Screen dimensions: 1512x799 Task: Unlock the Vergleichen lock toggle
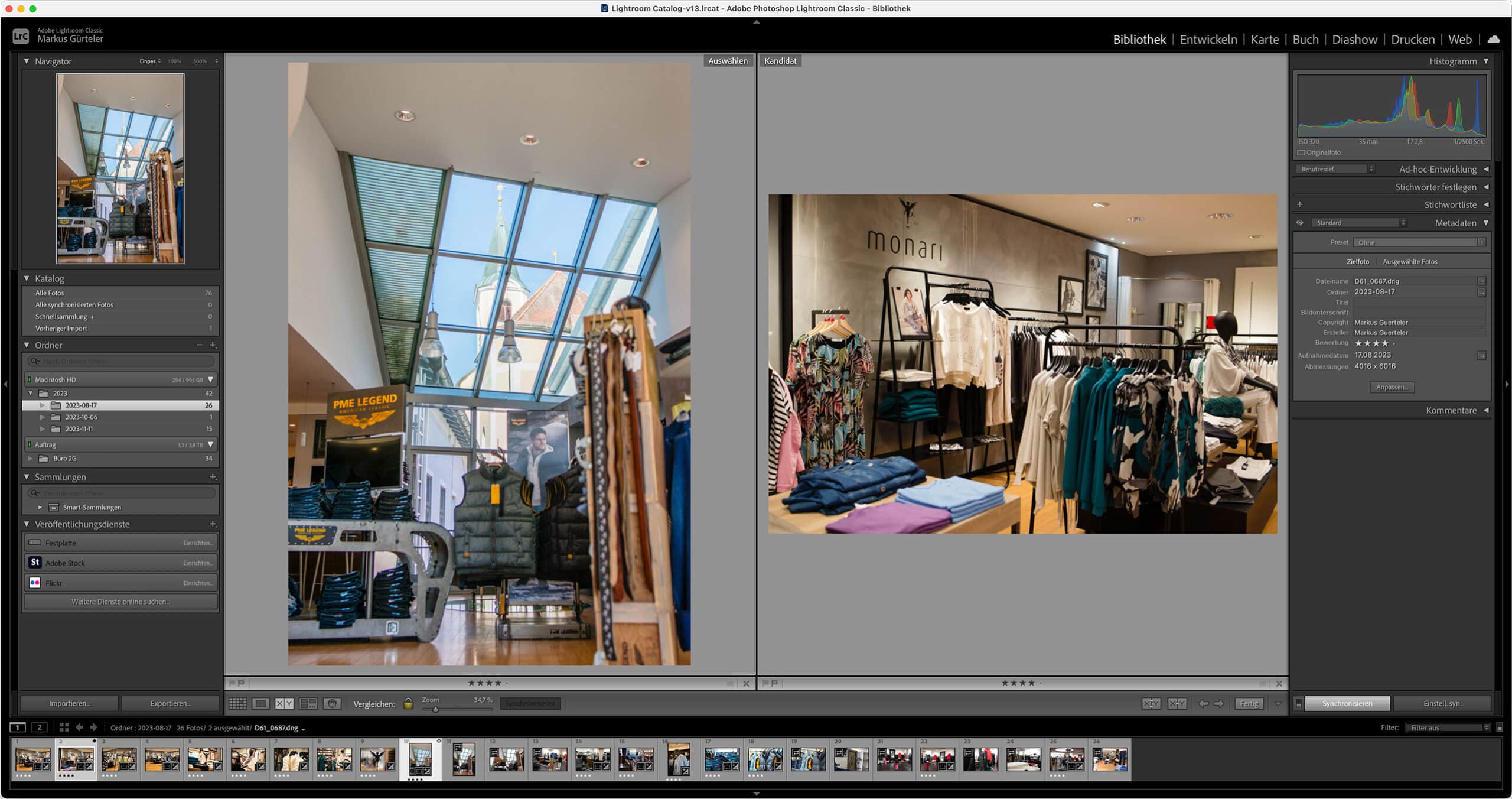click(408, 703)
